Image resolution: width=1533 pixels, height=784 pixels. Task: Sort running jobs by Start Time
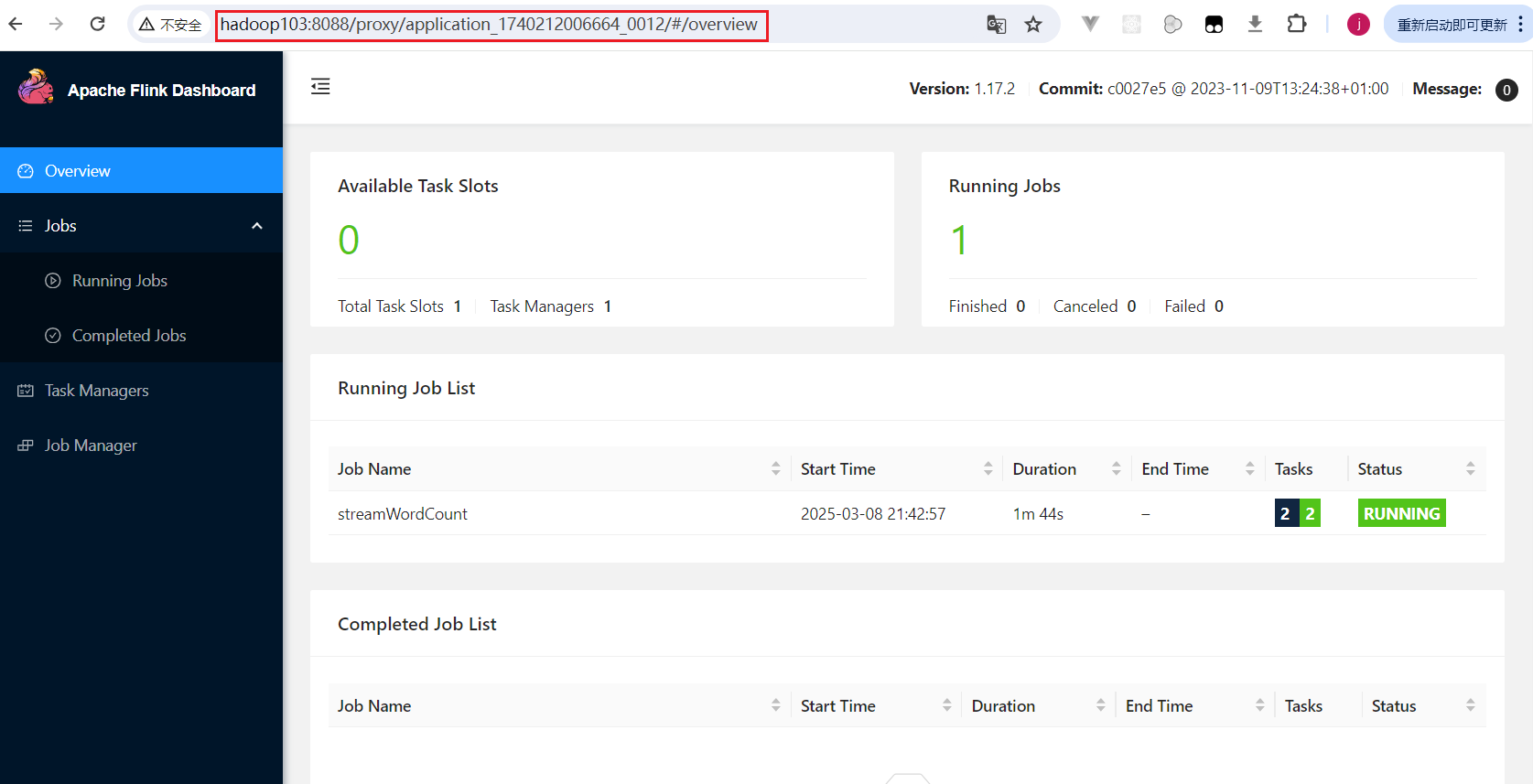click(988, 469)
